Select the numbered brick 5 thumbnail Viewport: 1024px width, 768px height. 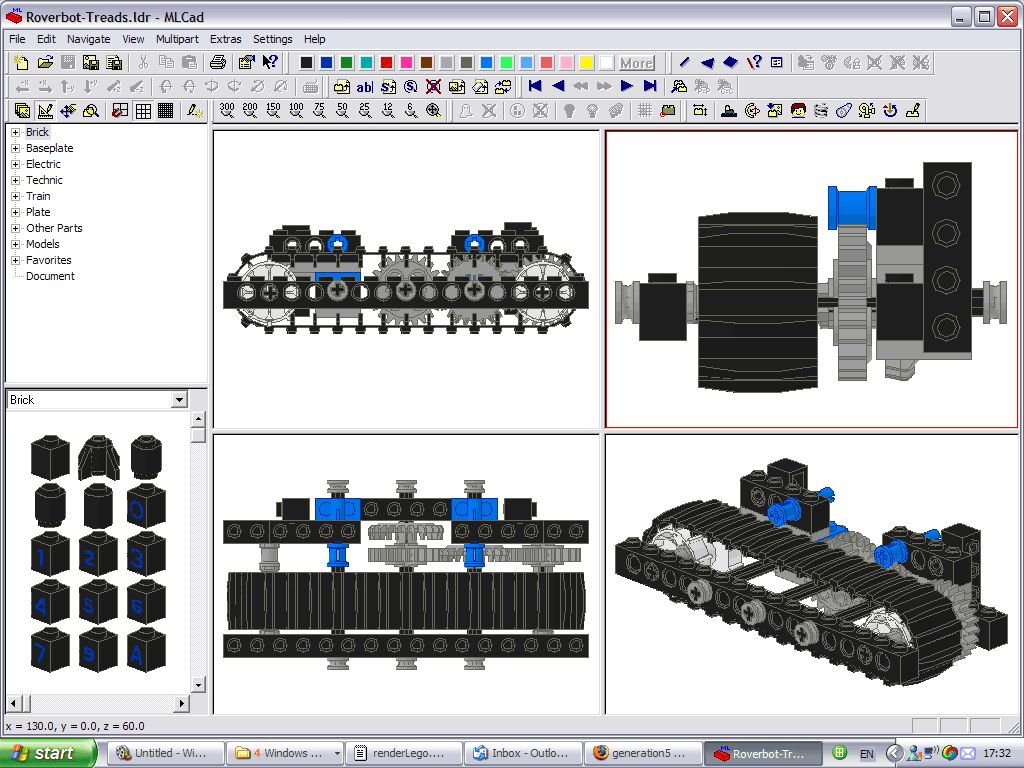[97, 603]
